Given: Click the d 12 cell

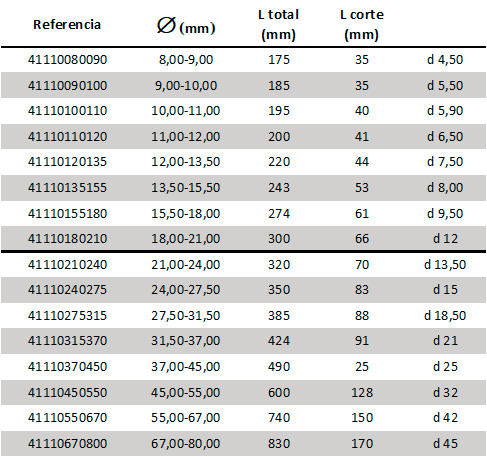Looking at the screenshot, I should [x=445, y=239].
